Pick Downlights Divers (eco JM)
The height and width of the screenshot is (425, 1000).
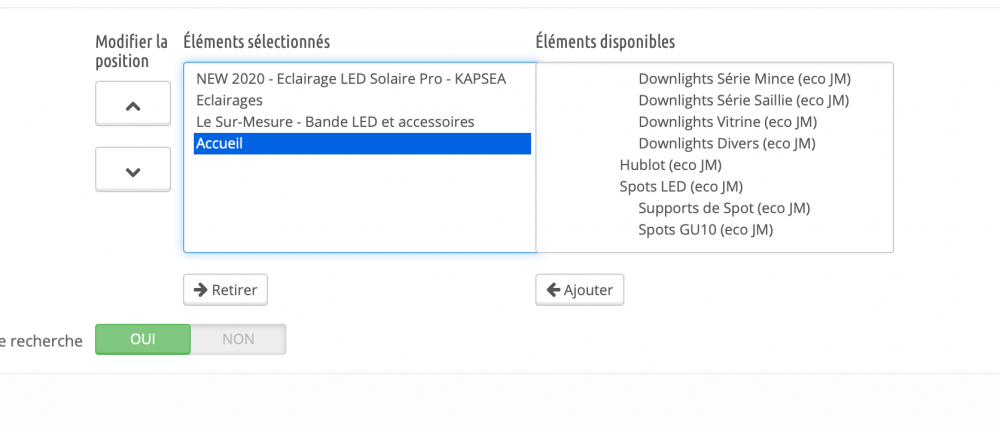727,144
